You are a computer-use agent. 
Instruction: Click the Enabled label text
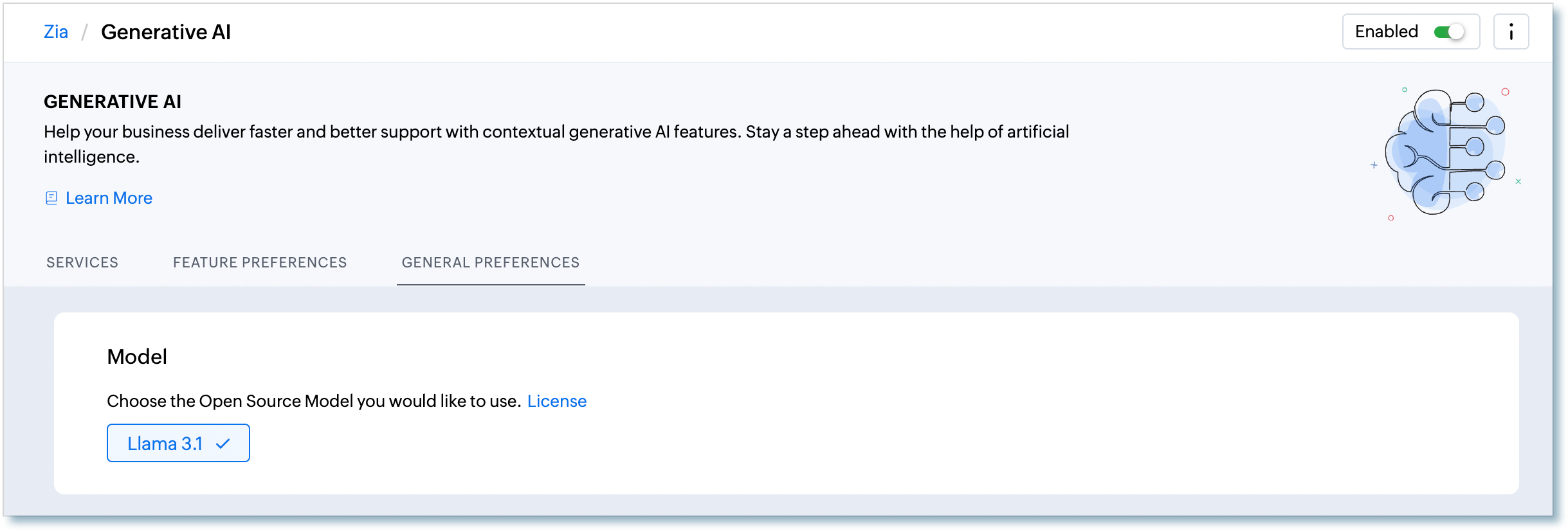pyautogui.click(x=1387, y=32)
